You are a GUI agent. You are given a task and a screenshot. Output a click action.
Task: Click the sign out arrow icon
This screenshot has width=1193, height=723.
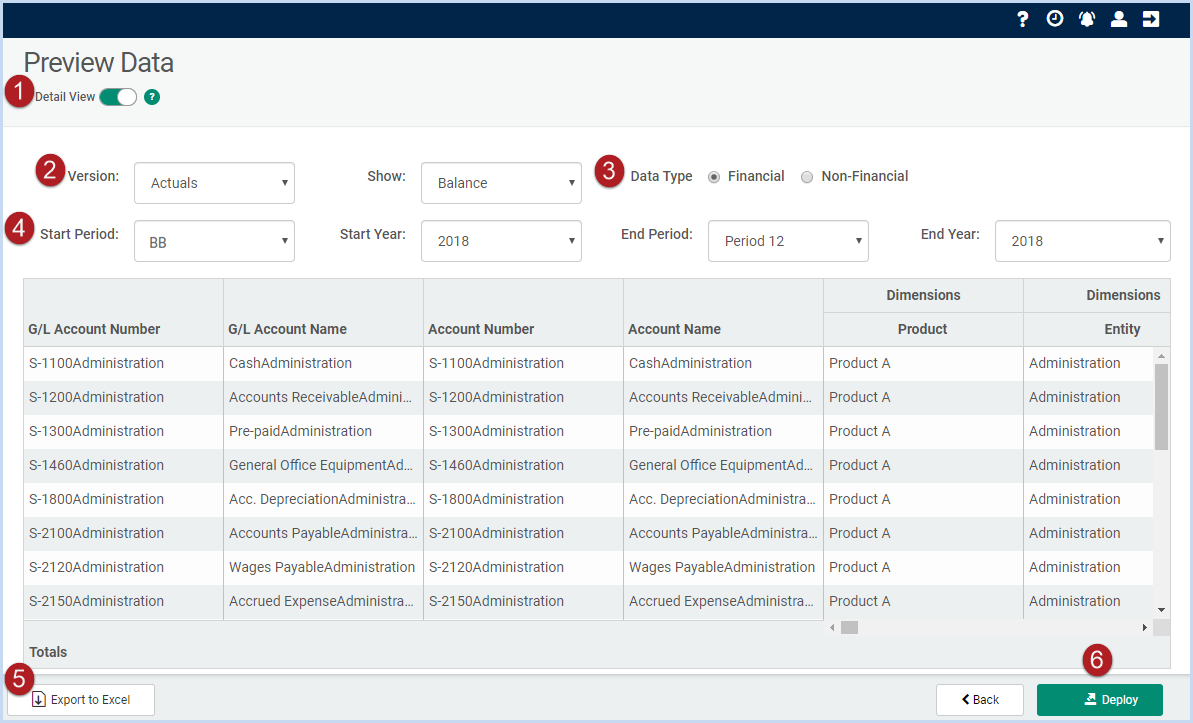(1151, 19)
